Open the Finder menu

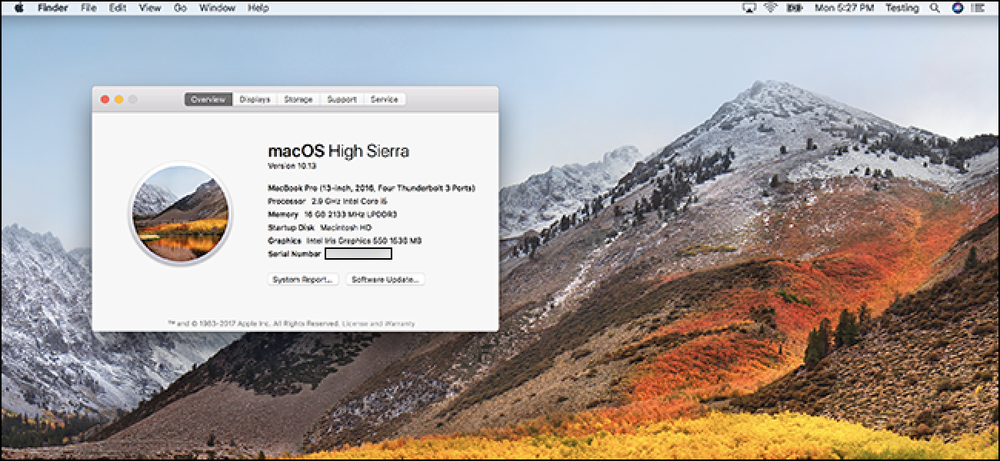[x=52, y=8]
